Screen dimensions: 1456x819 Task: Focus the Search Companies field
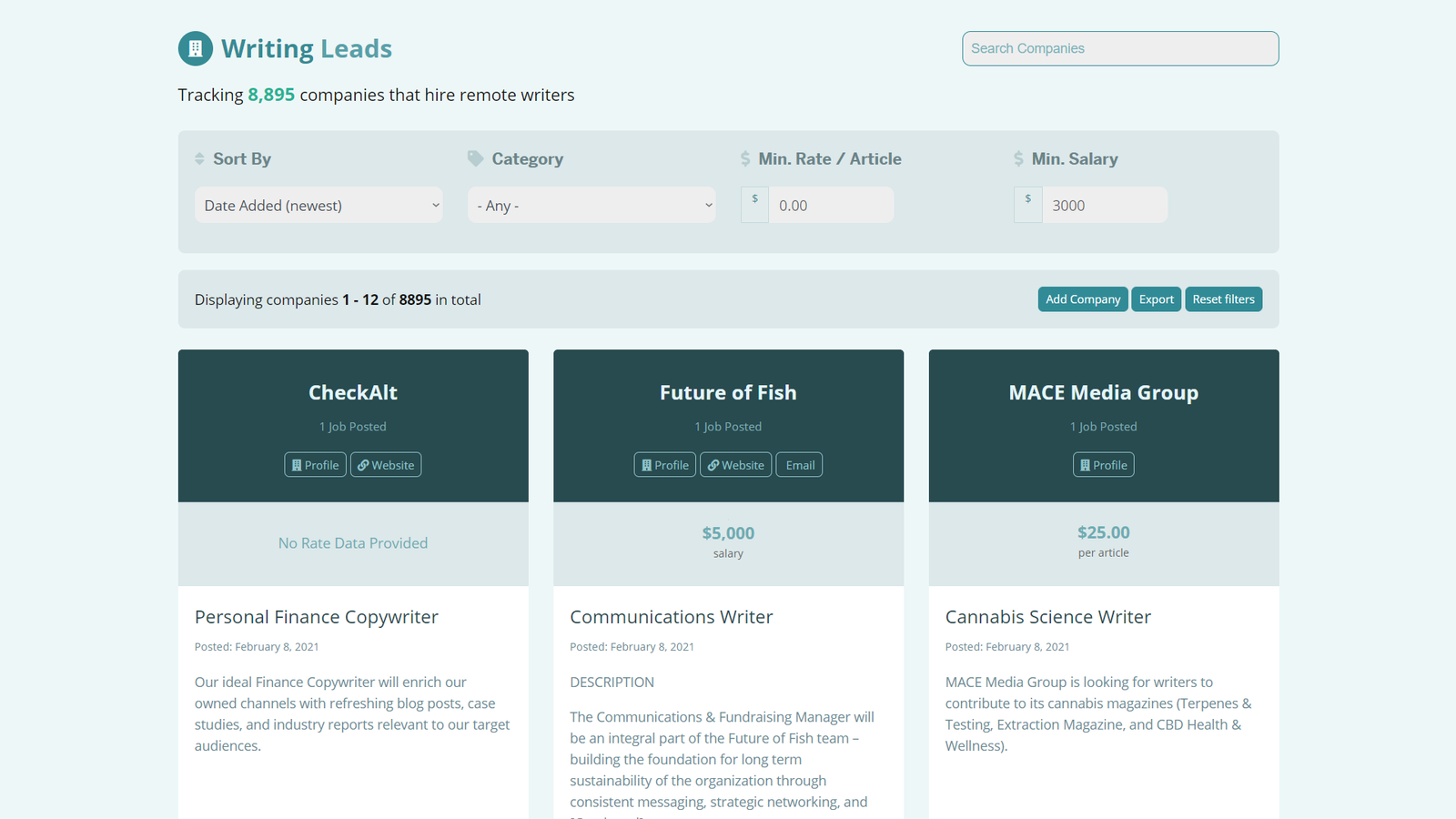point(1120,48)
